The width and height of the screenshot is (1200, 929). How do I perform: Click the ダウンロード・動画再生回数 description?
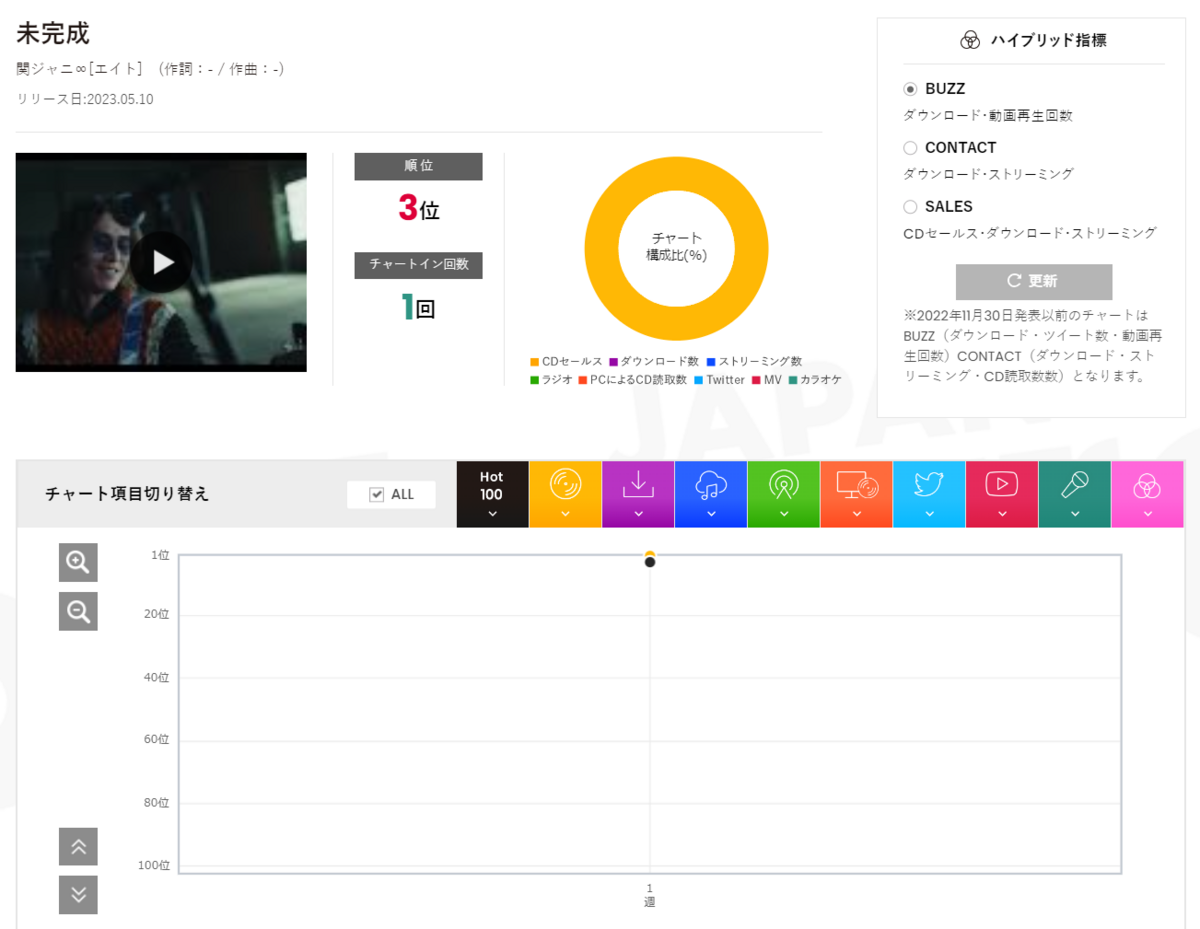click(988, 115)
